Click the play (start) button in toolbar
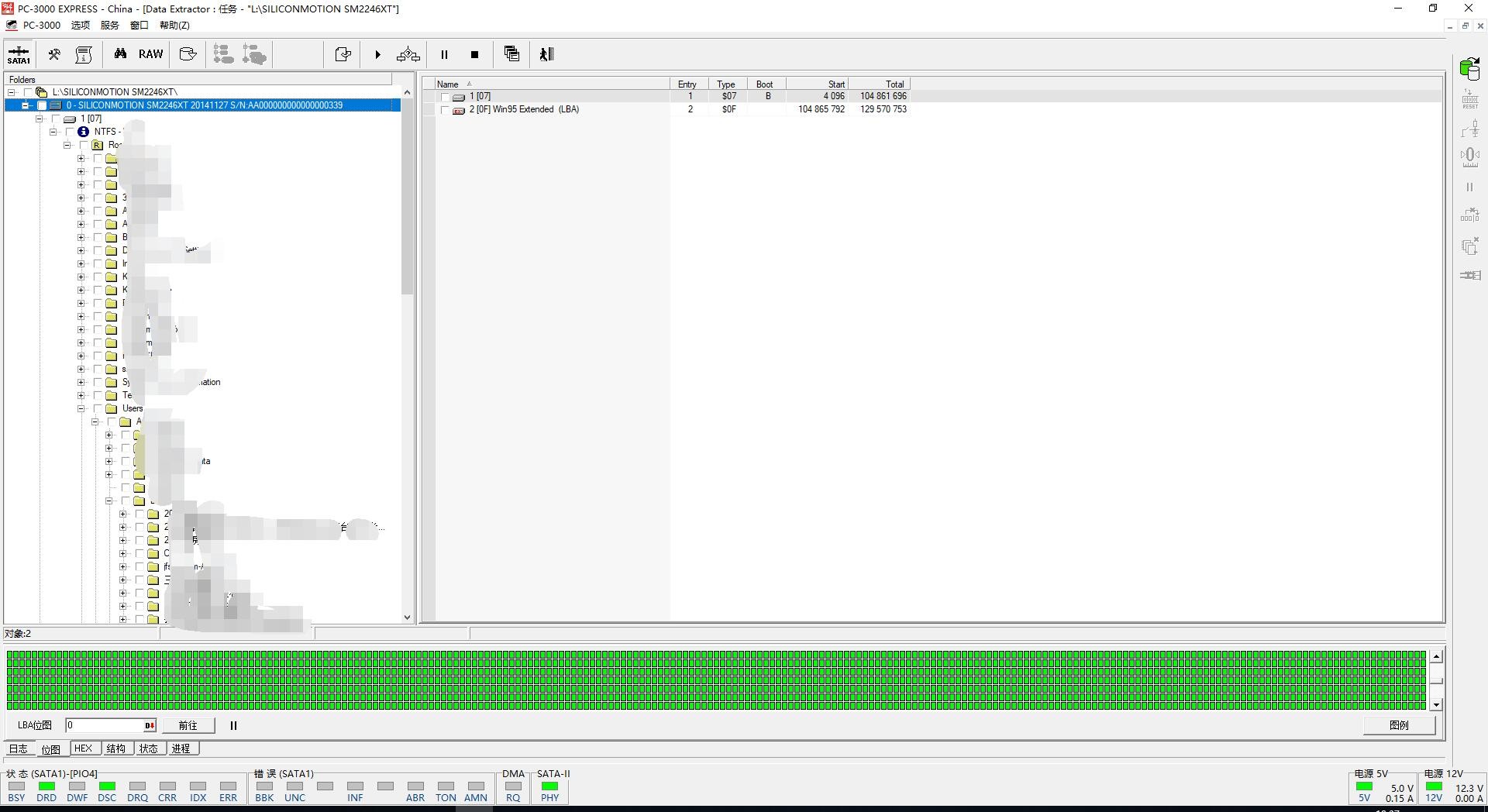The height and width of the screenshot is (812, 1488). tap(377, 54)
